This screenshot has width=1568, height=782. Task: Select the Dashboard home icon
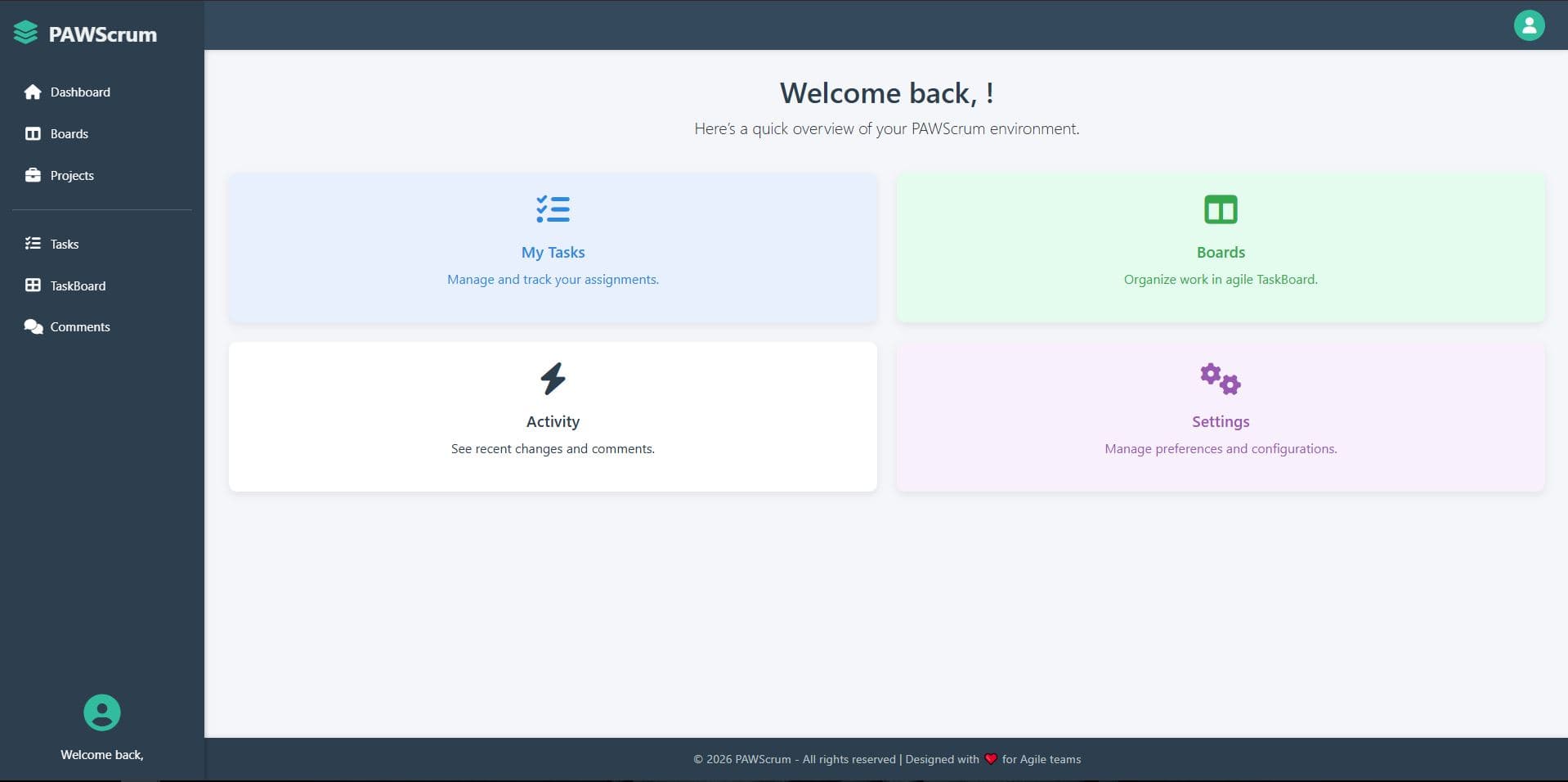(33, 92)
